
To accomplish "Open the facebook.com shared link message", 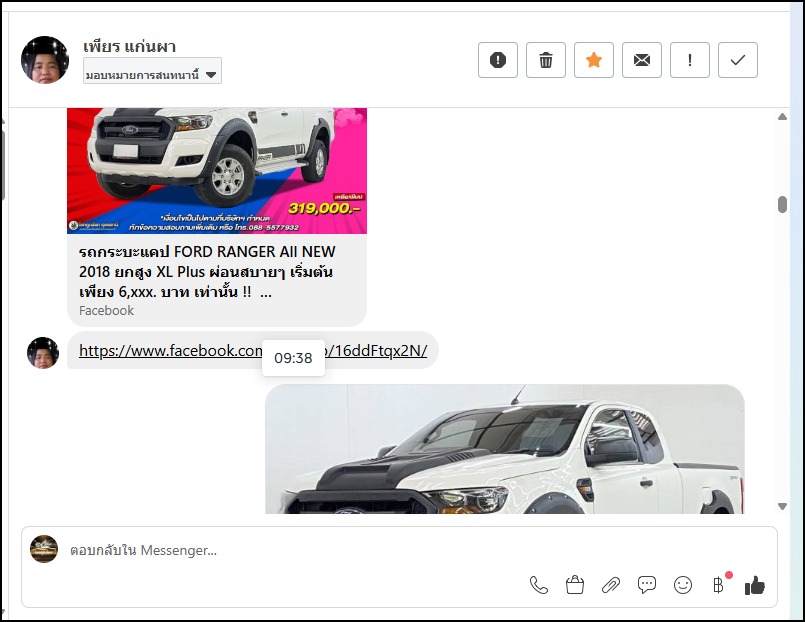I will [x=170, y=350].
